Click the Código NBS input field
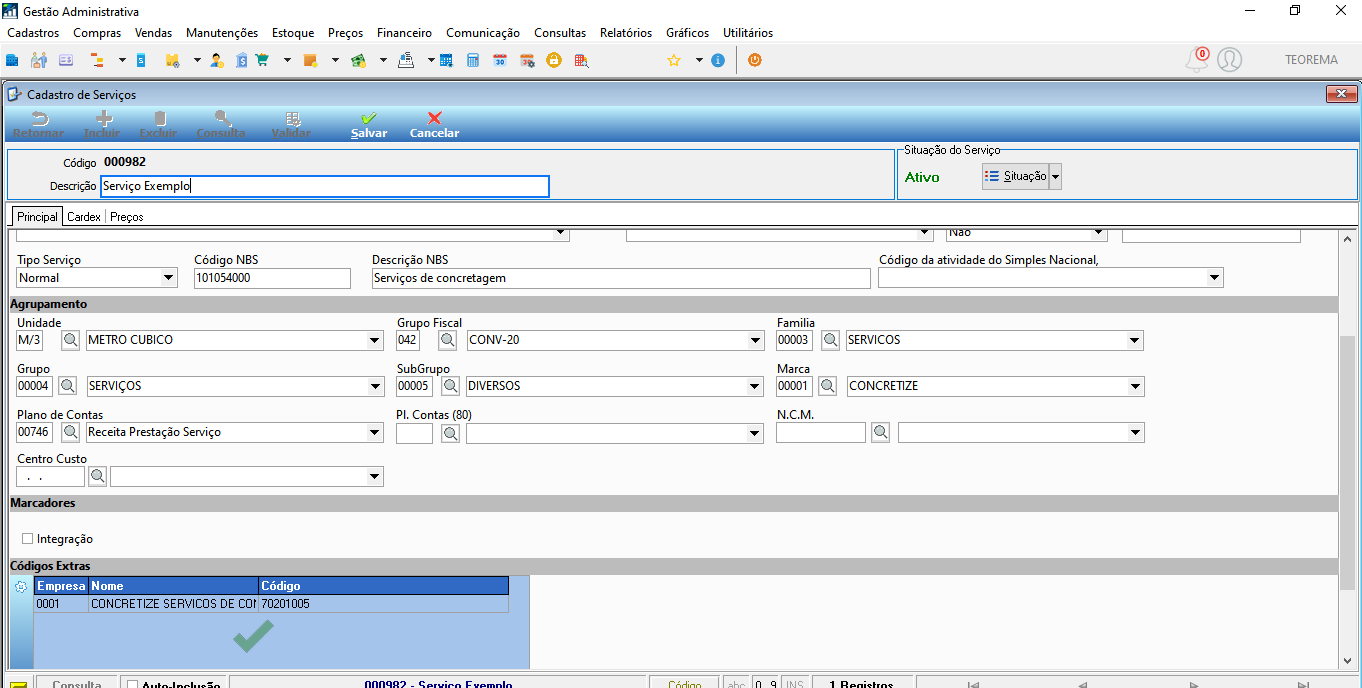This screenshot has width=1362, height=688. (272, 278)
